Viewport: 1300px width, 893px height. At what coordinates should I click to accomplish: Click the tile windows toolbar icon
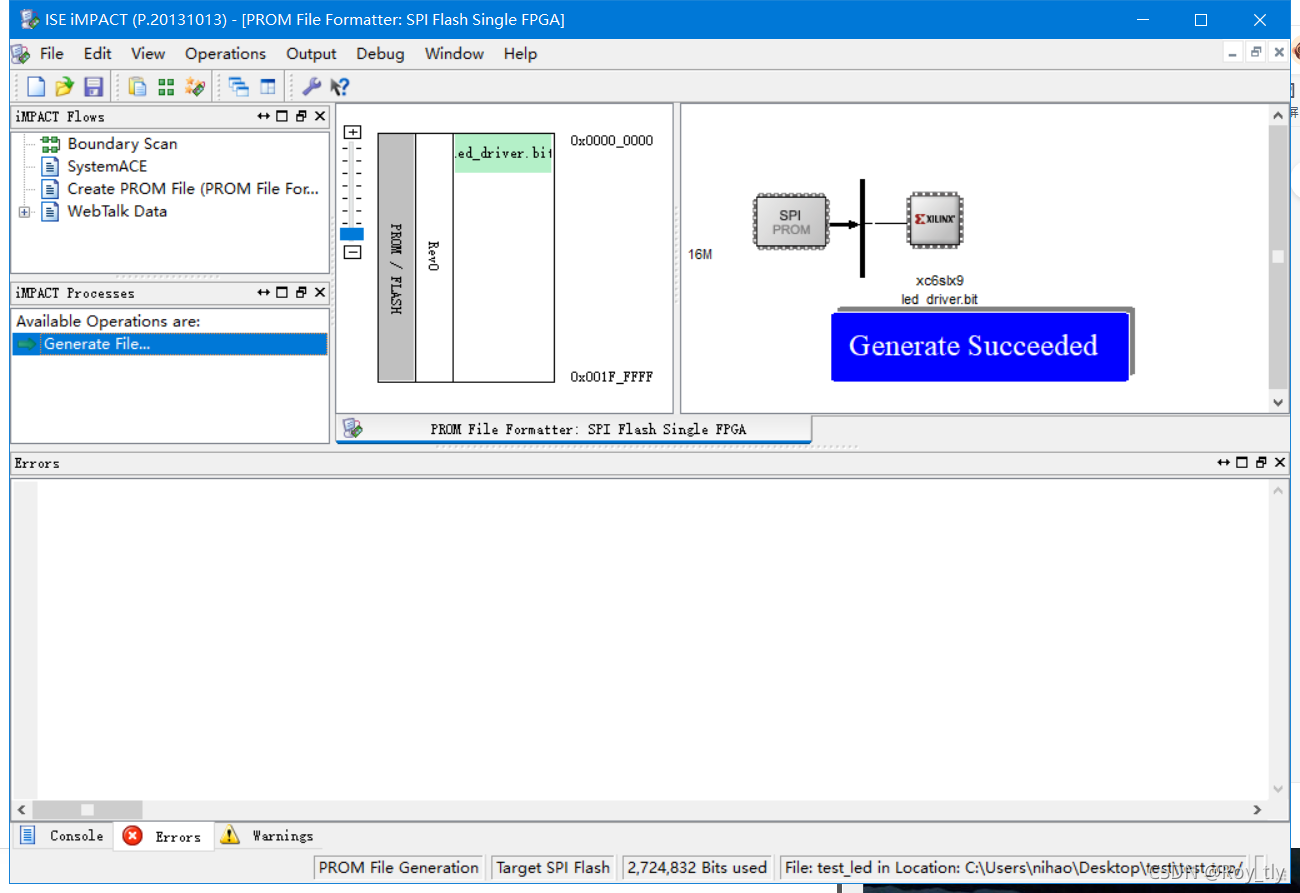point(267,87)
